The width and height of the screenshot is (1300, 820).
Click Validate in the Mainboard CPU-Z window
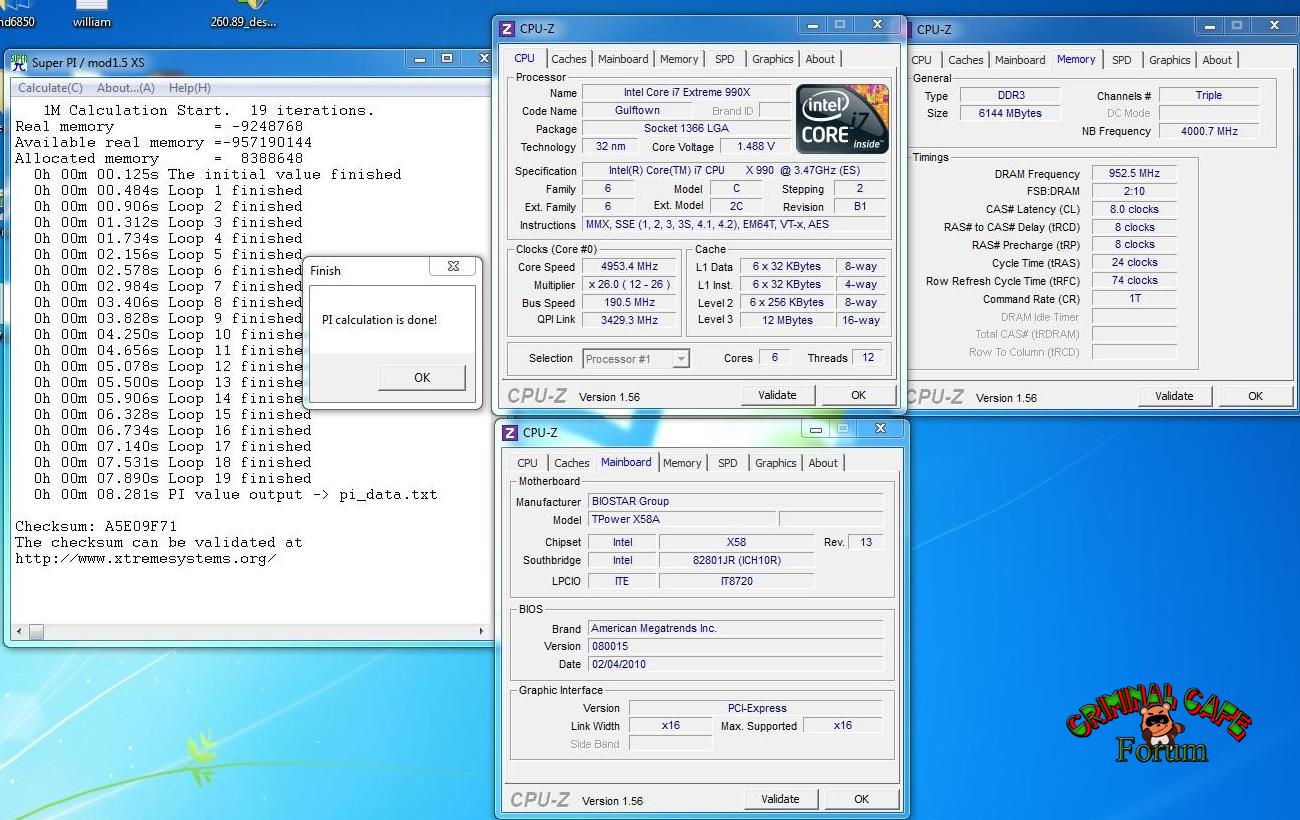pos(780,799)
